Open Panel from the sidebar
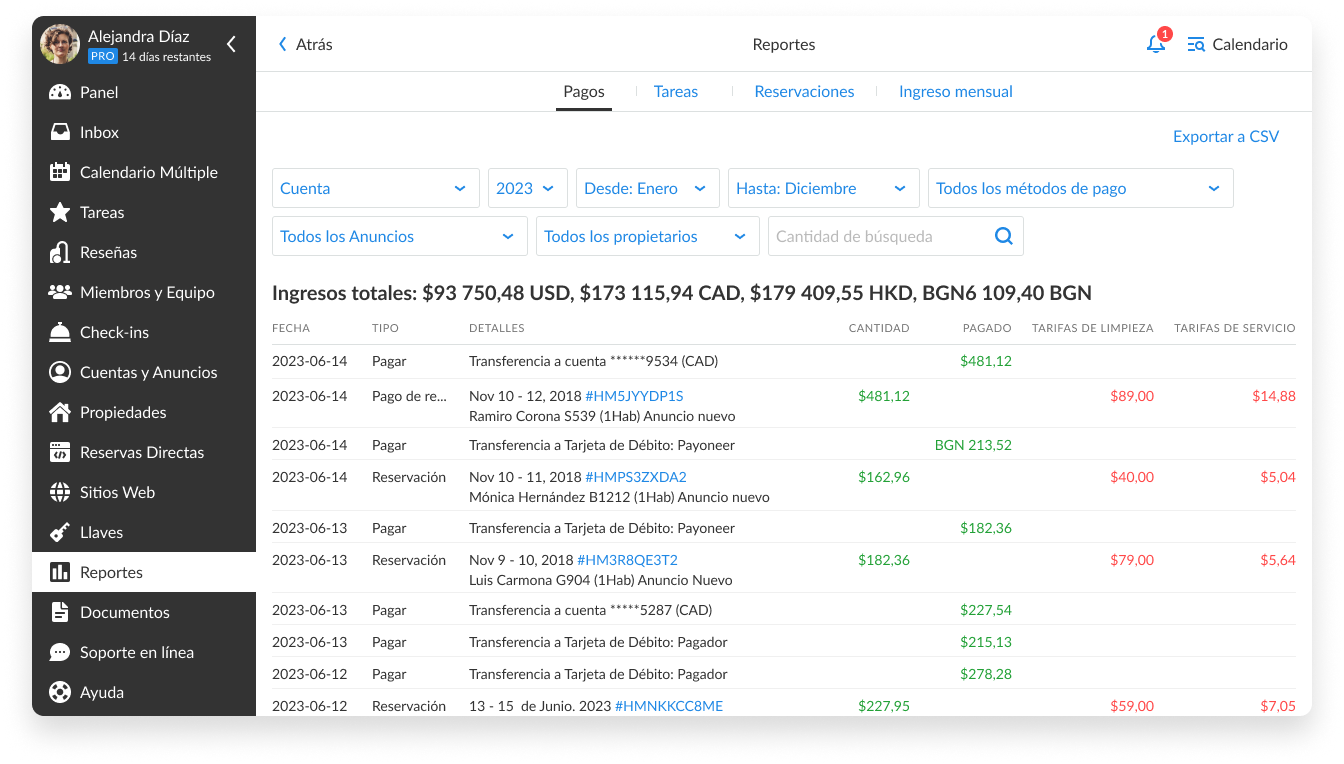This screenshot has height=764, width=1344. [x=99, y=92]
